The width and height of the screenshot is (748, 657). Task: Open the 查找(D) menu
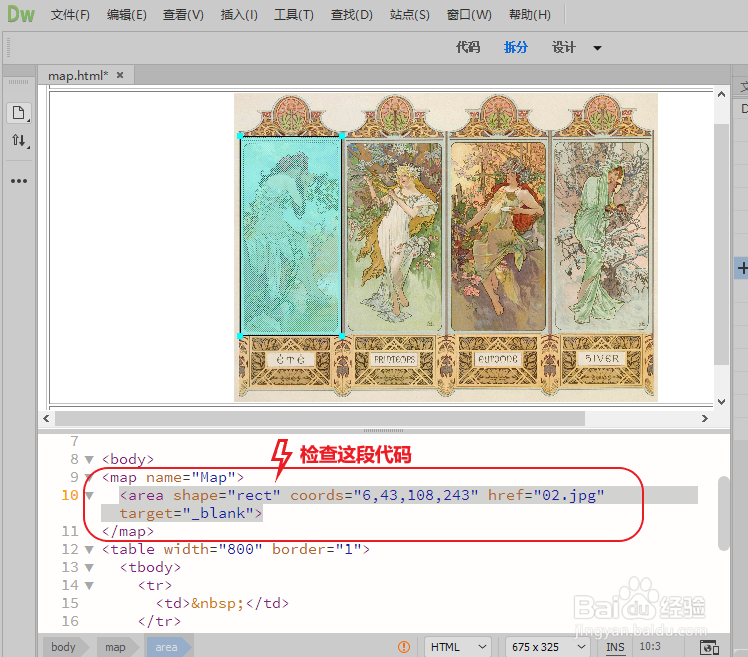point(352,15)
